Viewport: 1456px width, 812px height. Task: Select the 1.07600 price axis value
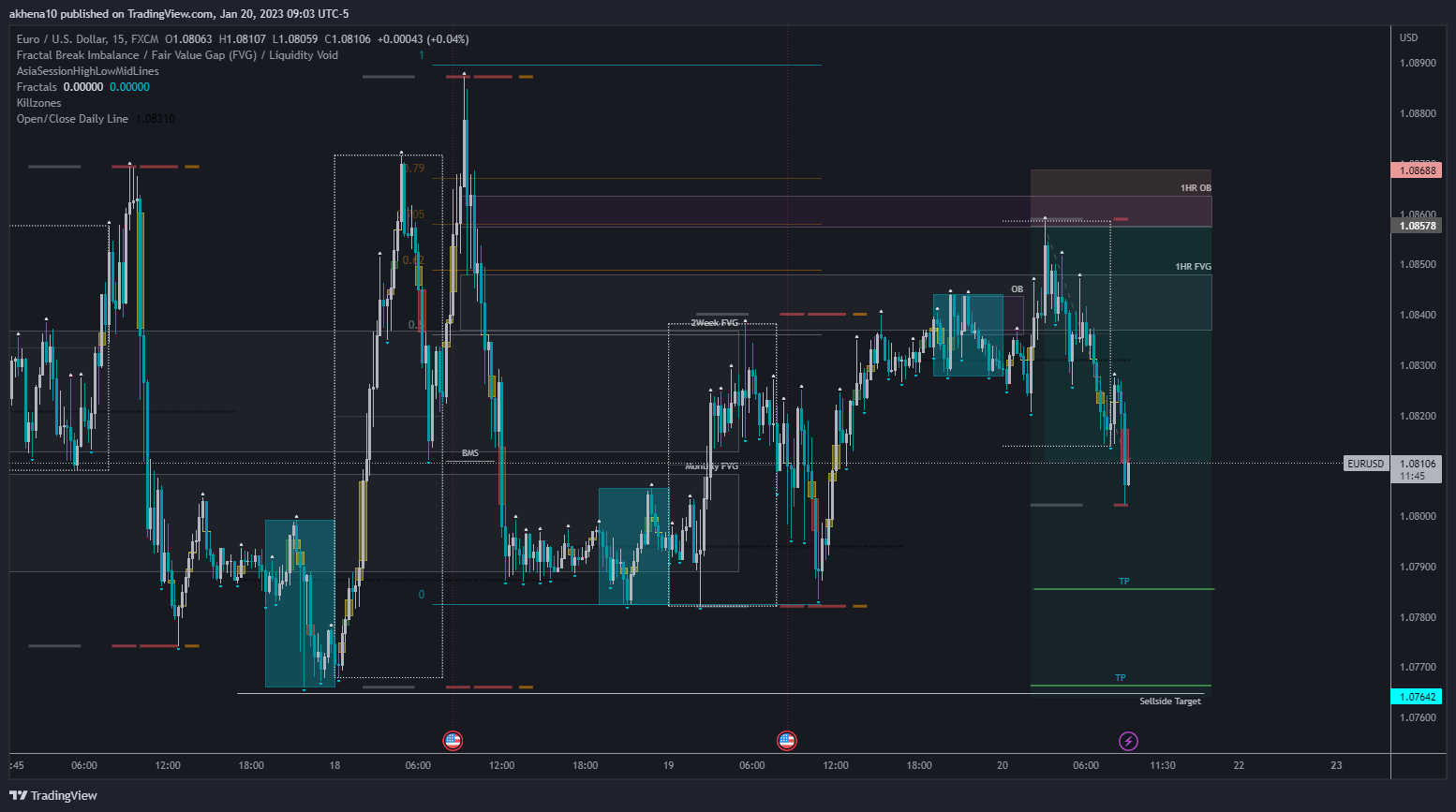1418,717
